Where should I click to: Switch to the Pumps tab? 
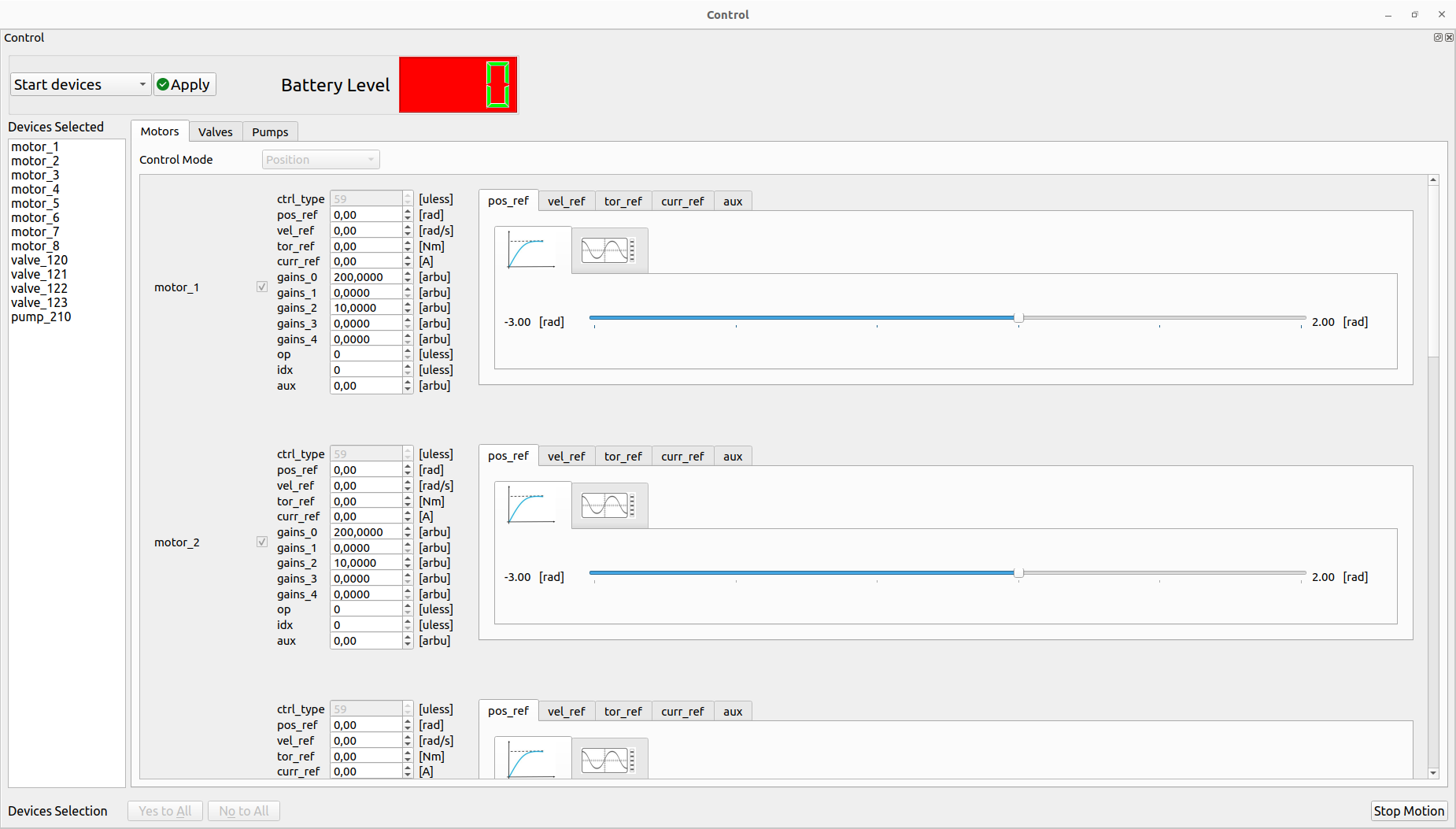coord(270,132)
